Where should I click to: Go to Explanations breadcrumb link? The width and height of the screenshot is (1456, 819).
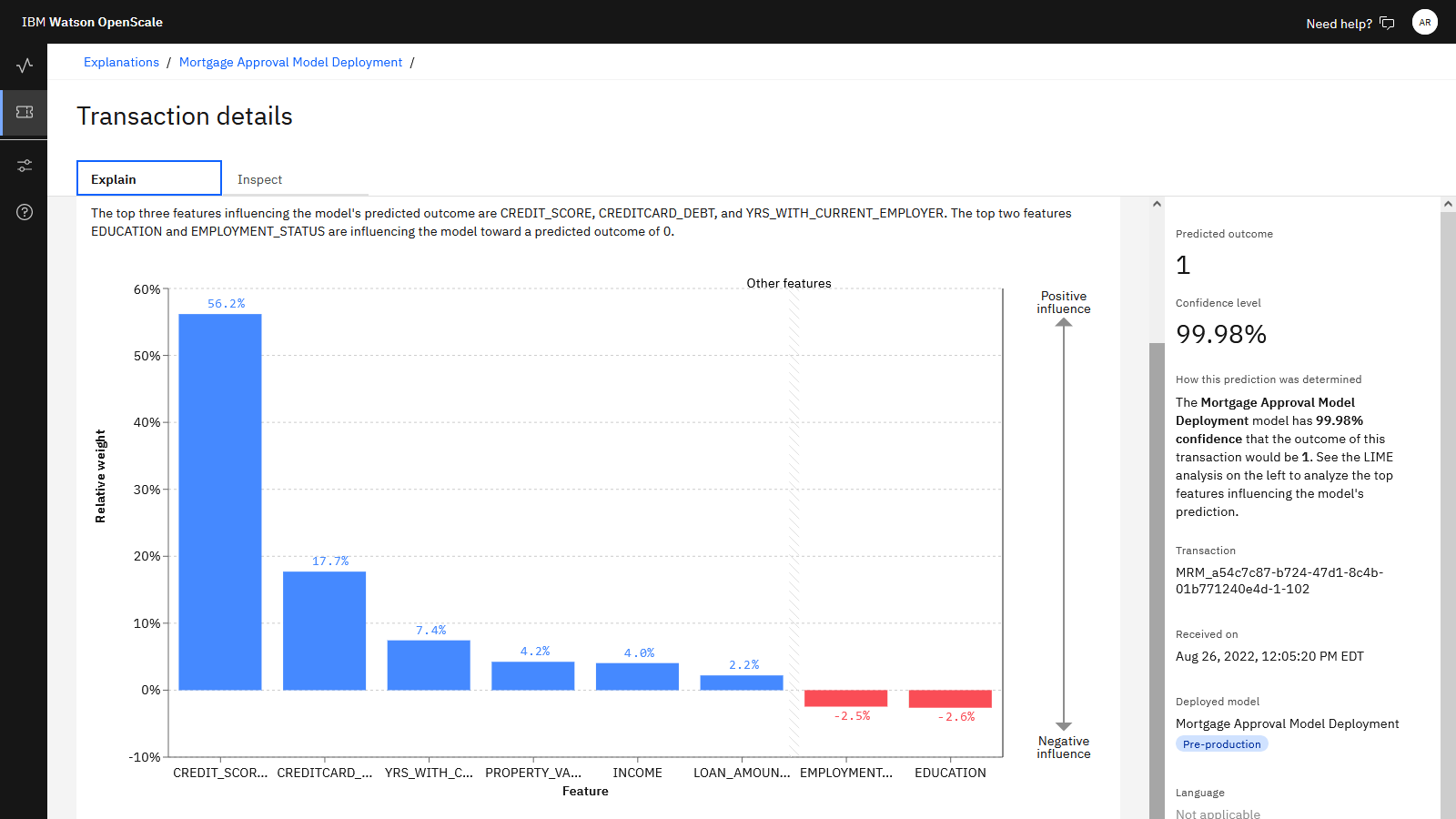[x=121, y=62]
